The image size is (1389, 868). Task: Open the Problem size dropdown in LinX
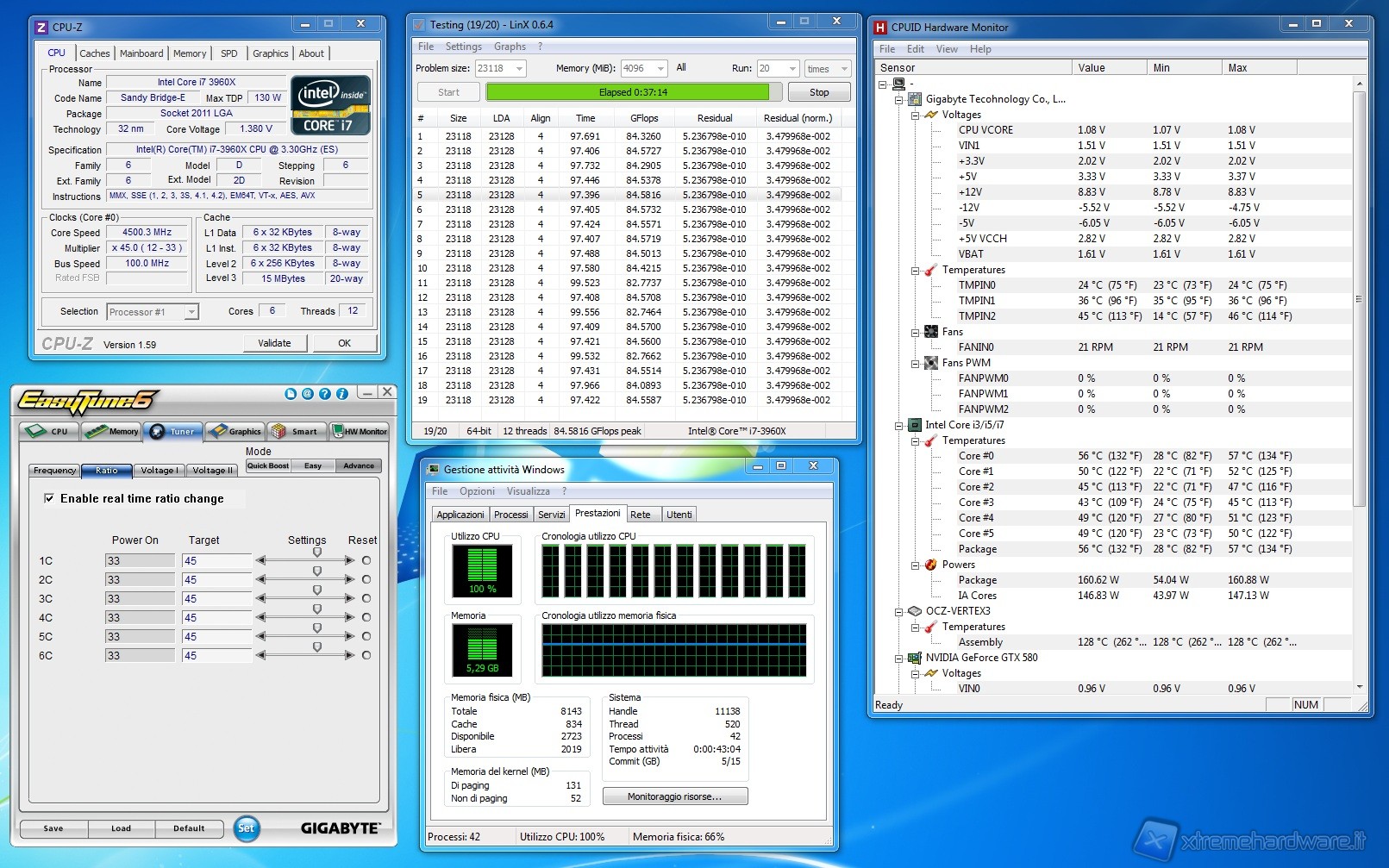pos(519,69)
